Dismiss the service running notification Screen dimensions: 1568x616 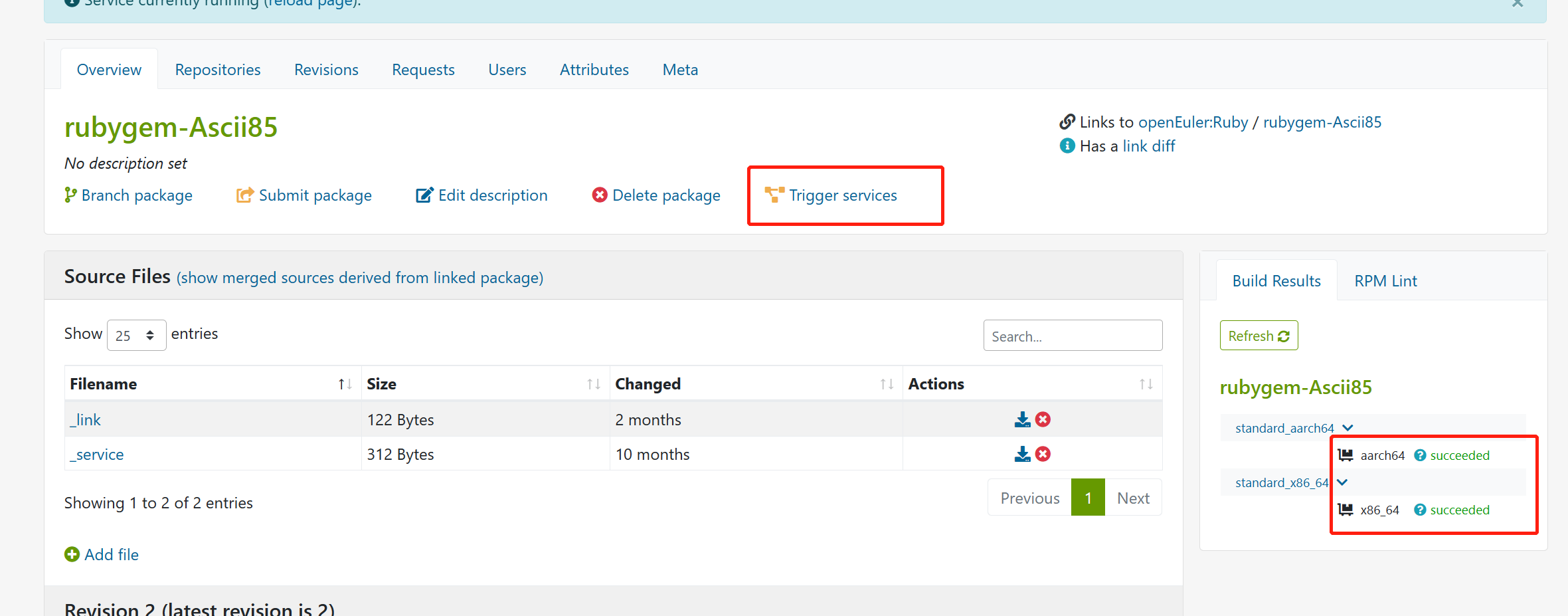coord(1518,3)
